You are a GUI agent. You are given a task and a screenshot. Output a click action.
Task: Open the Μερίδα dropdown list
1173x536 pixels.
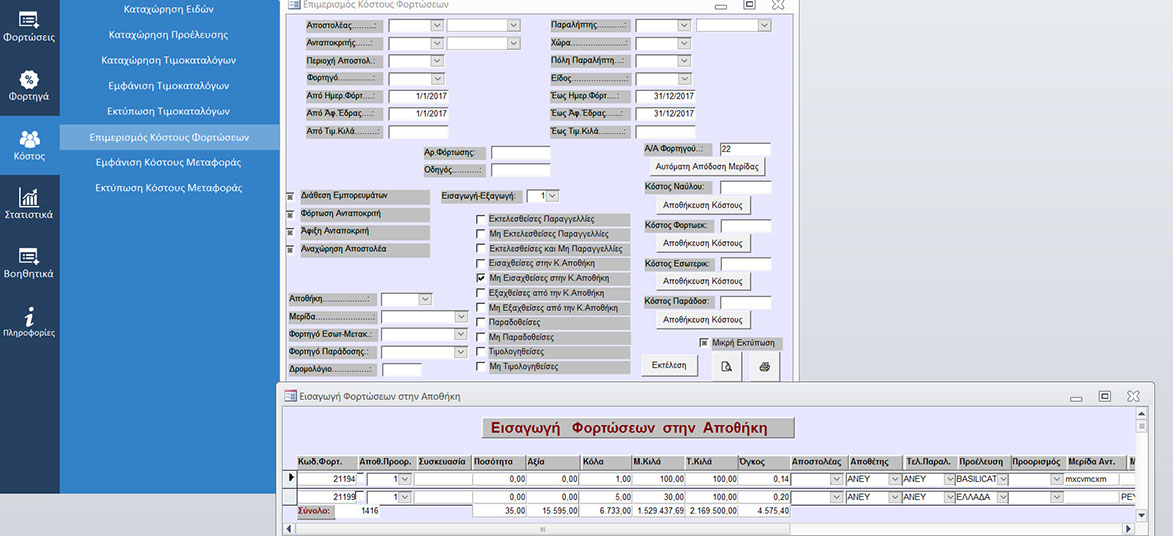tap(460, 317)
